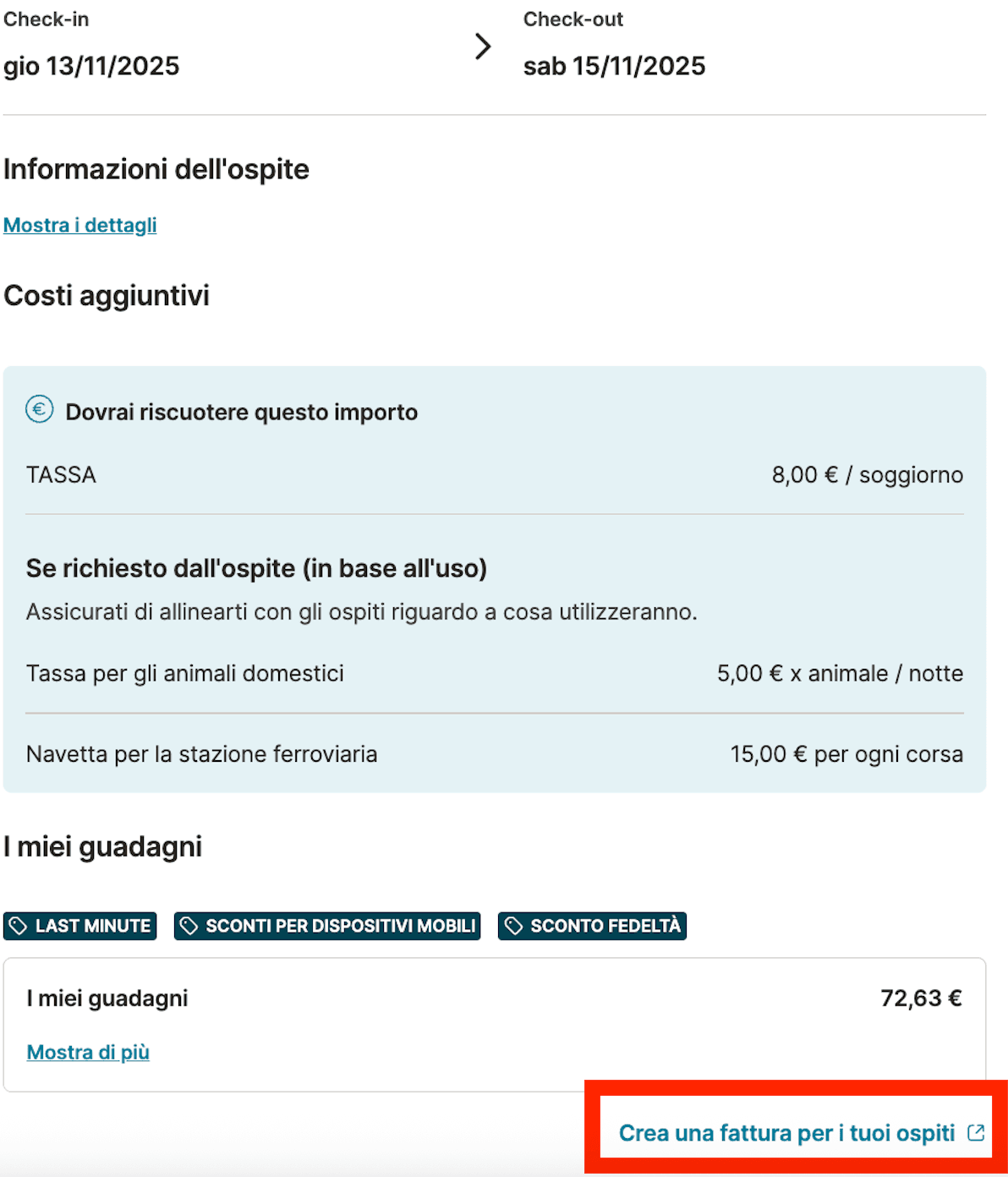Click the external-link icon beside Crea una fattura

[976, 1133]
